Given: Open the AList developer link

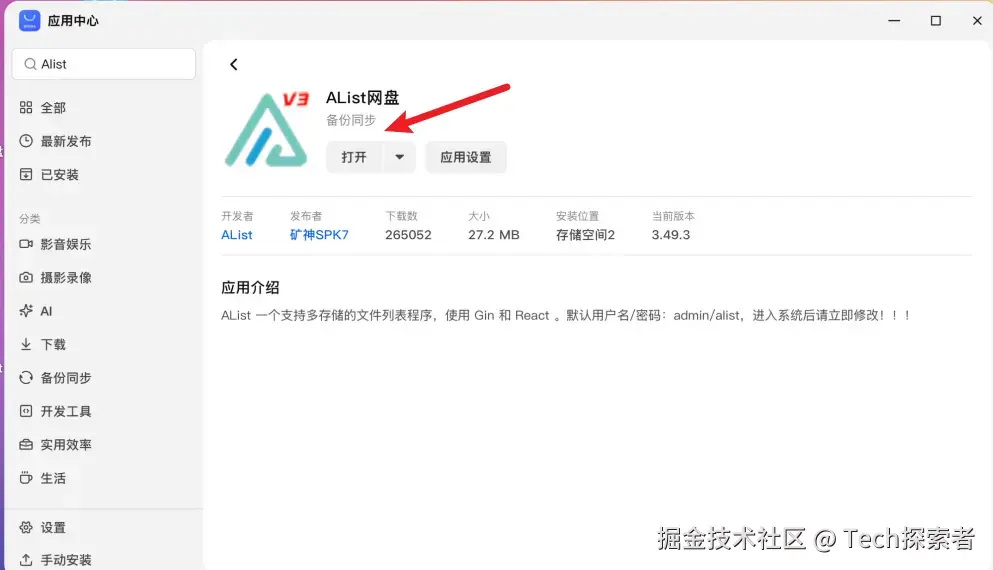Looking at the screenshot, I should click(237, 235).
